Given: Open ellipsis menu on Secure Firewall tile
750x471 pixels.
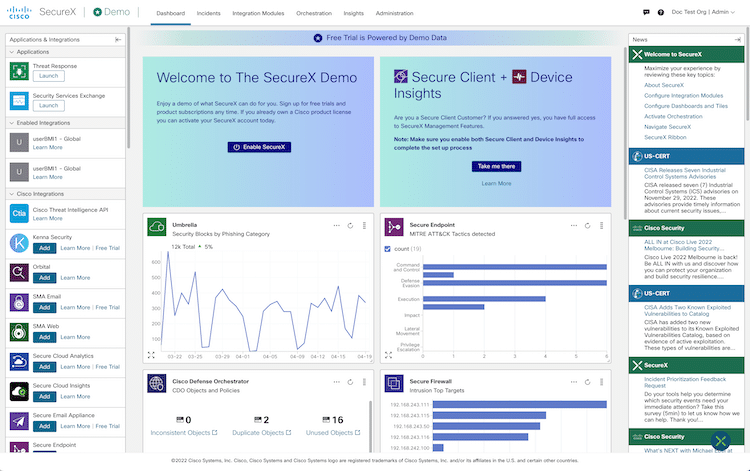Looking at the screenshot, I should [x=574, y=382].
